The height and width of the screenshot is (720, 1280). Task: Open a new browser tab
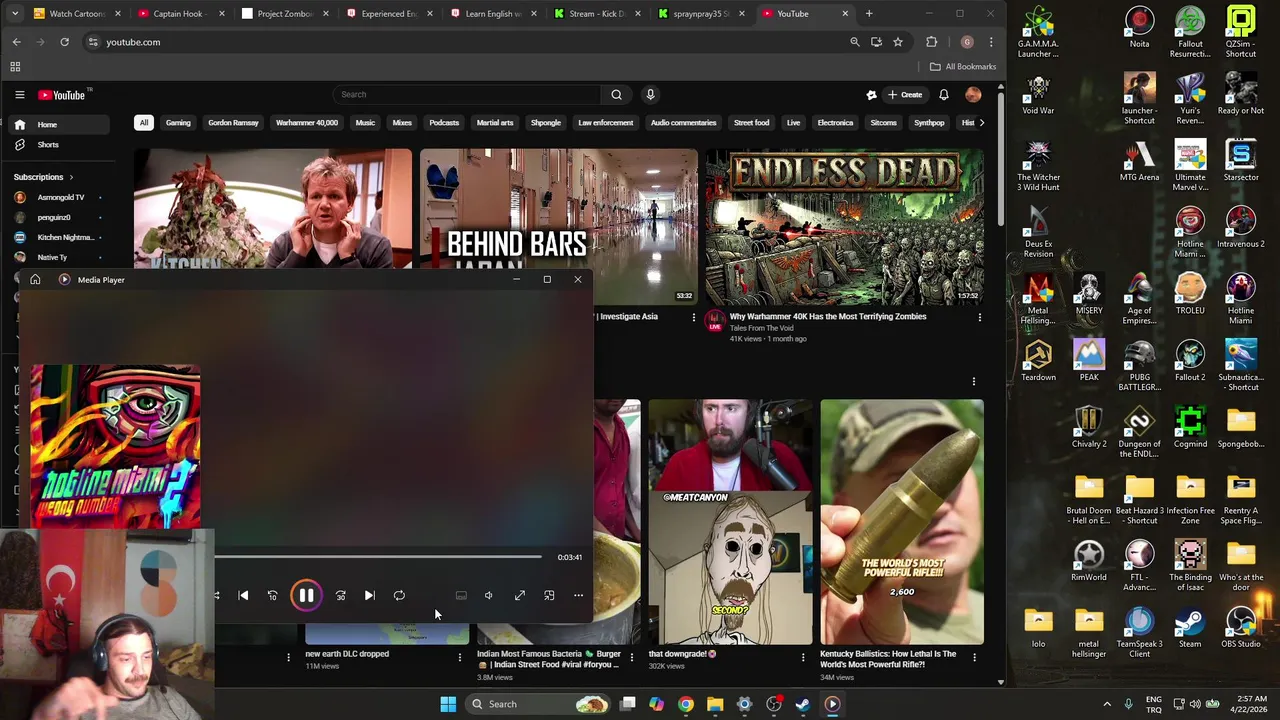(869, 14)
